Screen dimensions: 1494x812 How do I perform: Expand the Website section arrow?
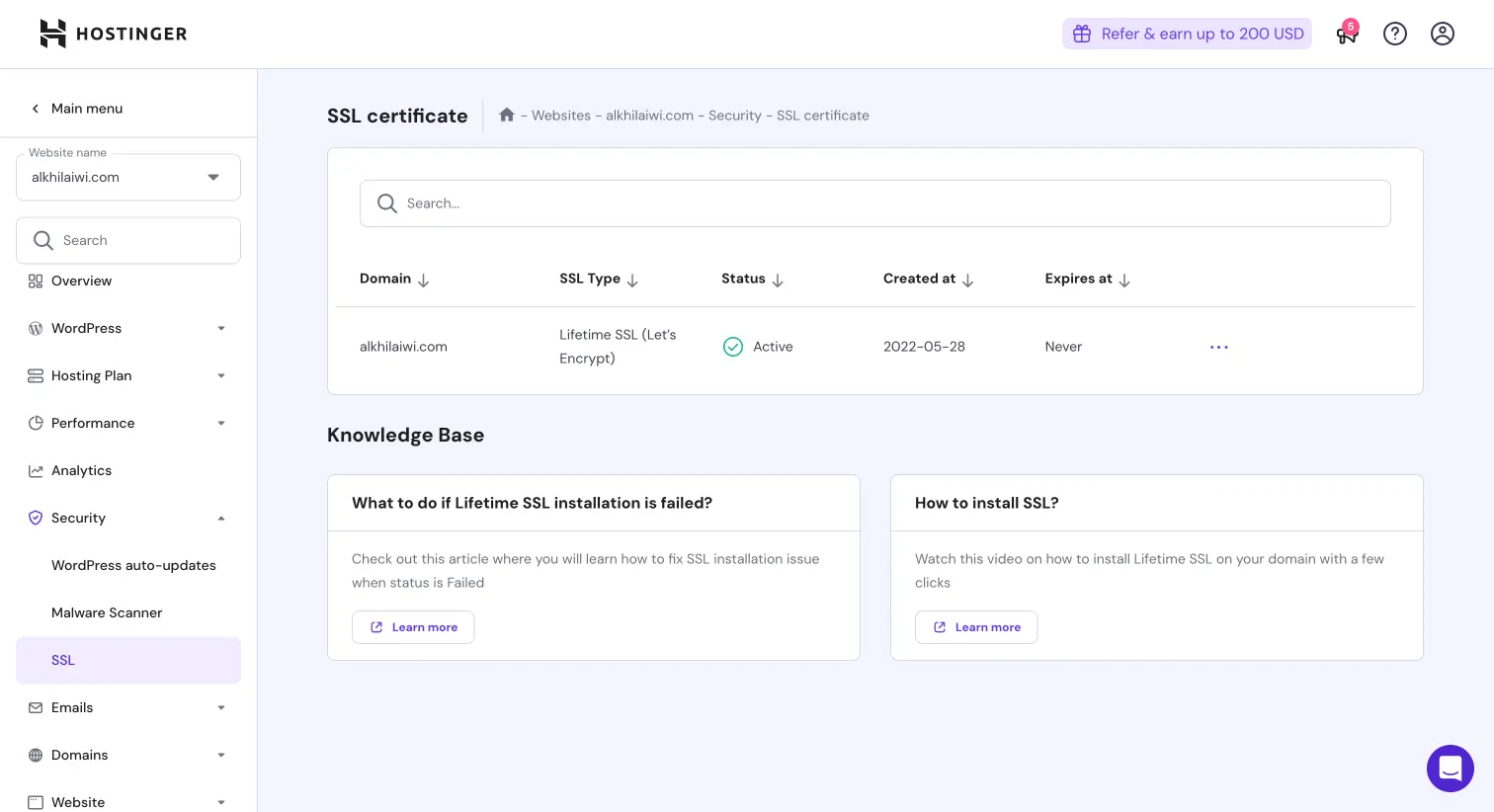(x=221, y=803)
